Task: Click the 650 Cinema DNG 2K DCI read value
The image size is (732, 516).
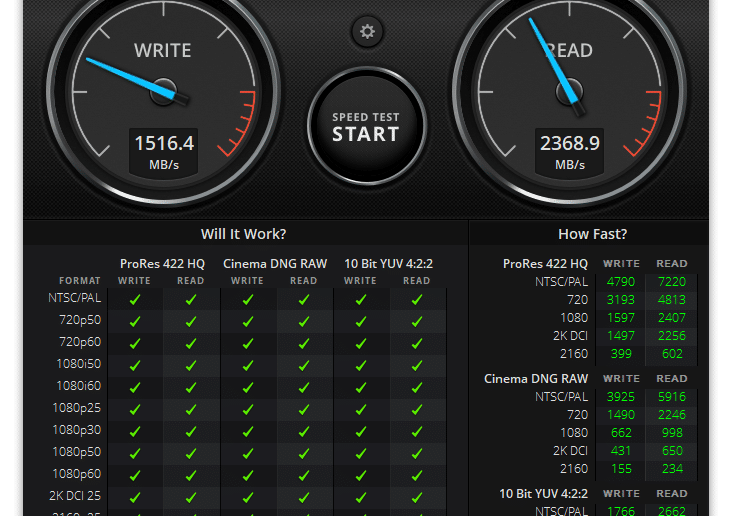Action: [x=672, y=451]
